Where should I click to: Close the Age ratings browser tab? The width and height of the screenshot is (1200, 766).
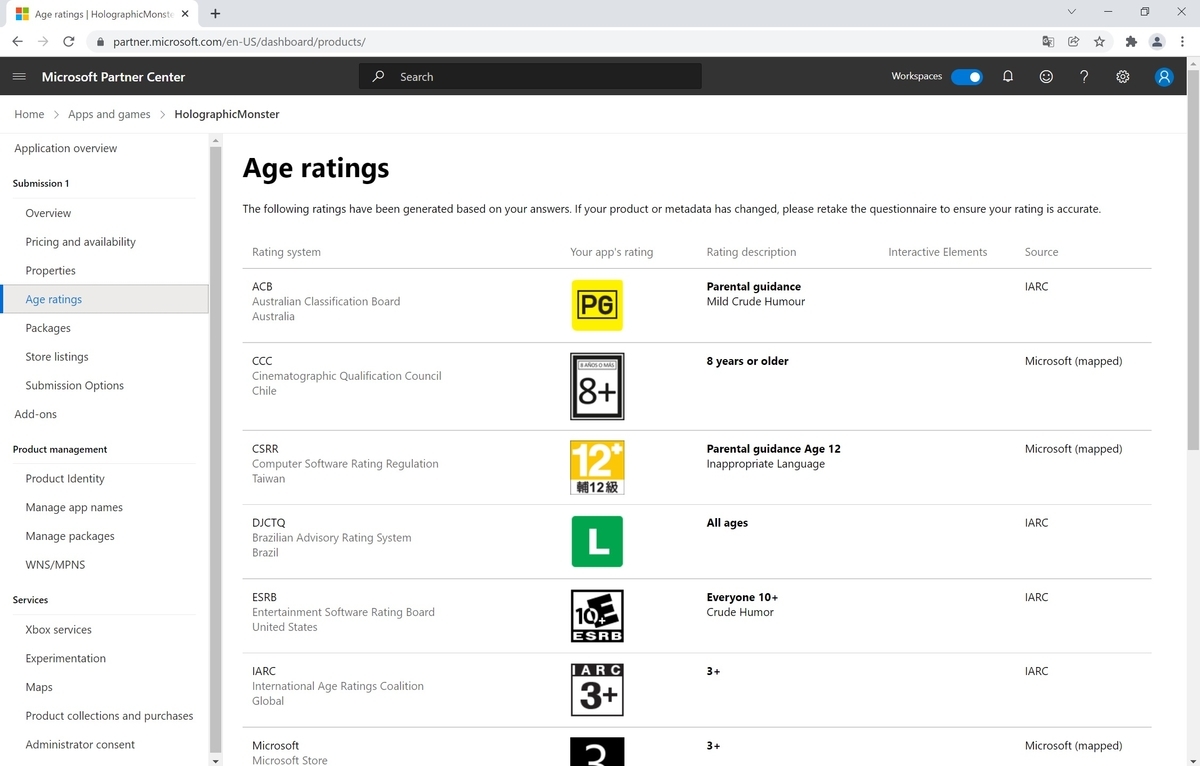pos(186,14)
